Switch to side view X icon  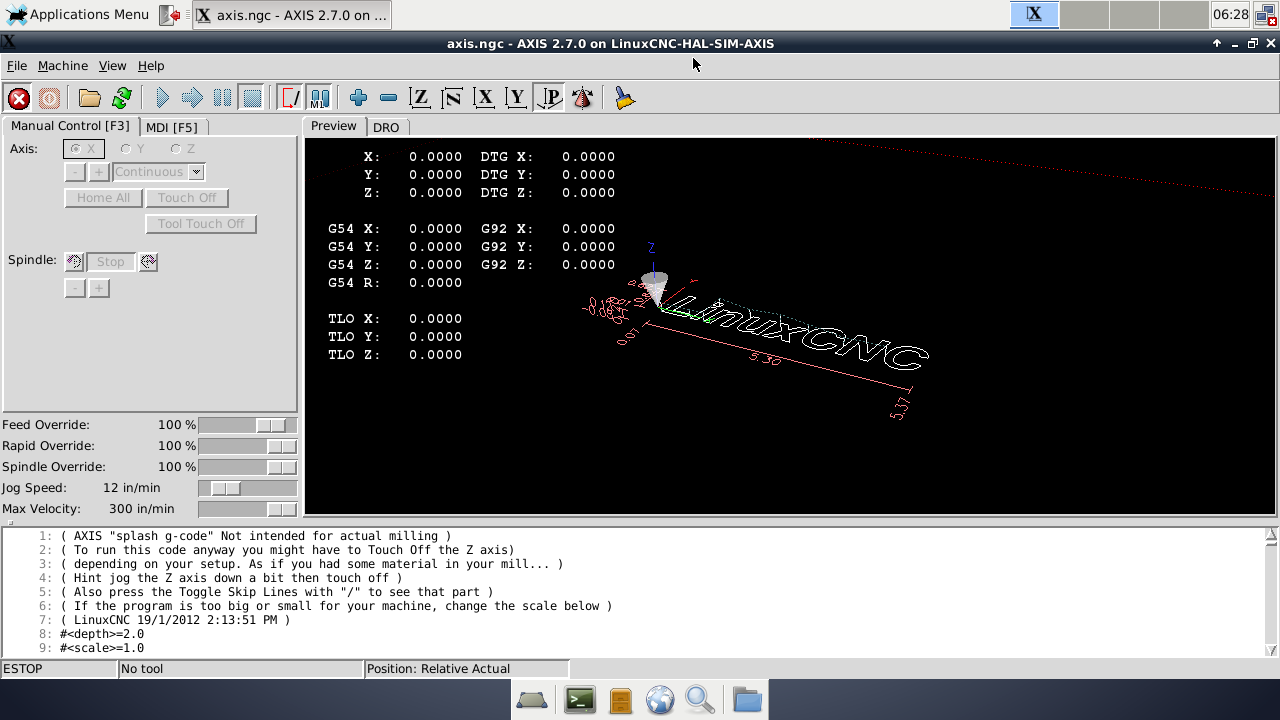(484, 98)
